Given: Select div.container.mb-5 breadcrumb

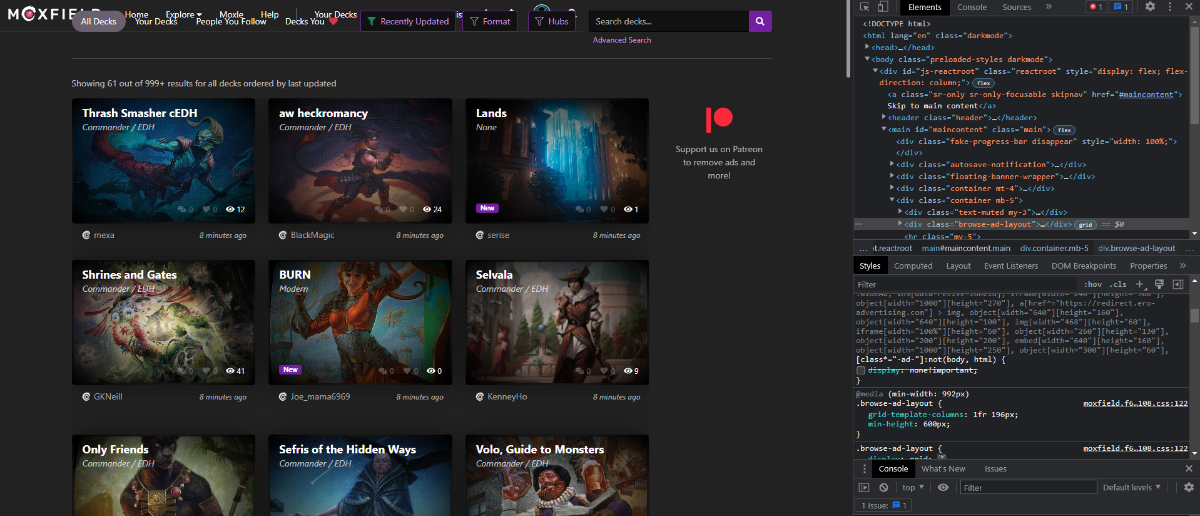Looking at the screenshot, I should click(x=1052, y=247).
